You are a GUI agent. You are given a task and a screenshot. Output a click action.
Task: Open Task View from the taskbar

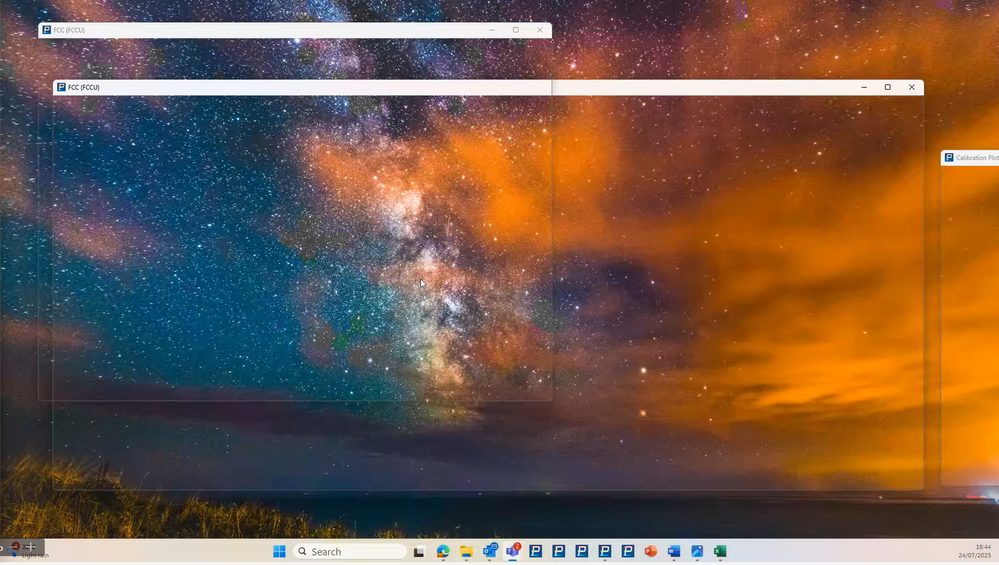point(419,552)
